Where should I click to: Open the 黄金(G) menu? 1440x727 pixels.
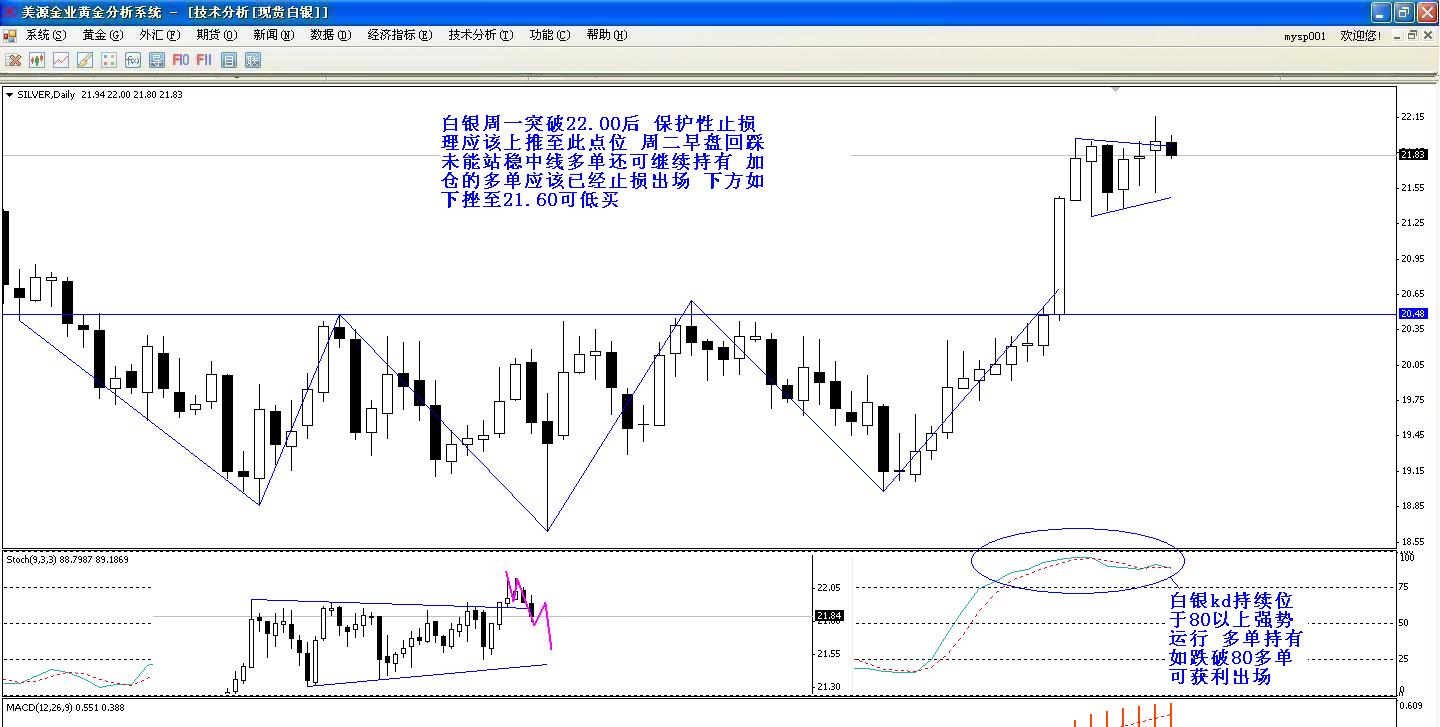[x=103, y=35]
